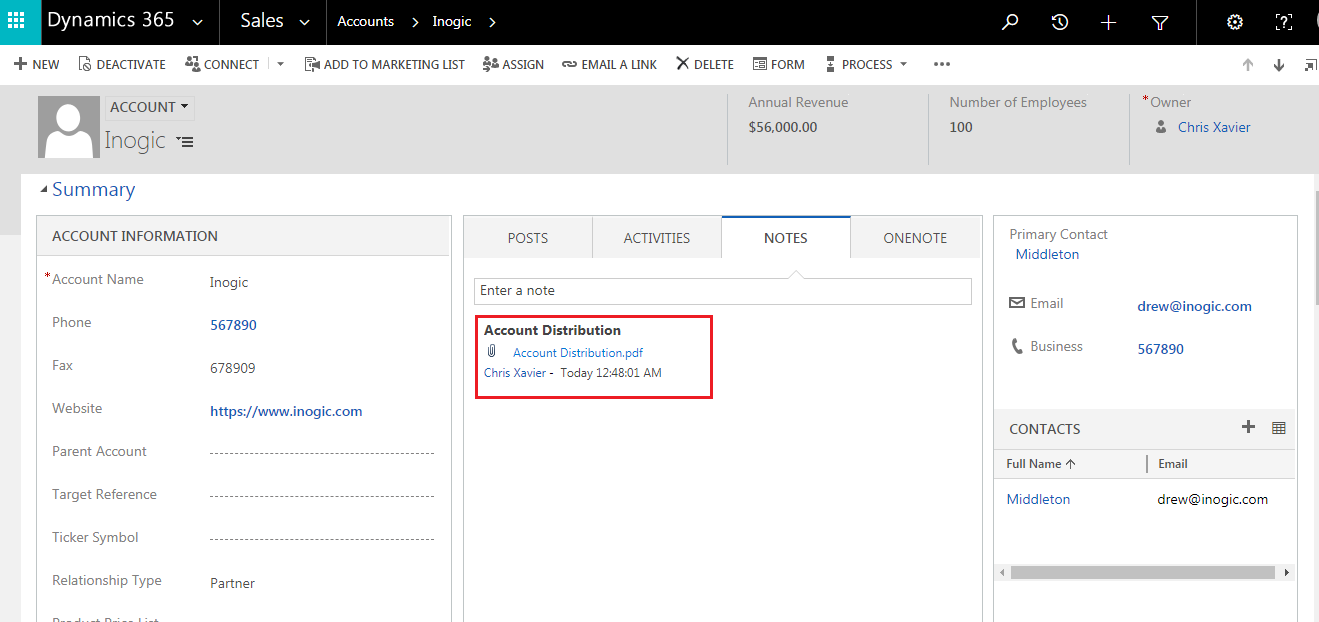Click the Enter a note field
This screenshot has width=1319, height=622.
(723, 291)
